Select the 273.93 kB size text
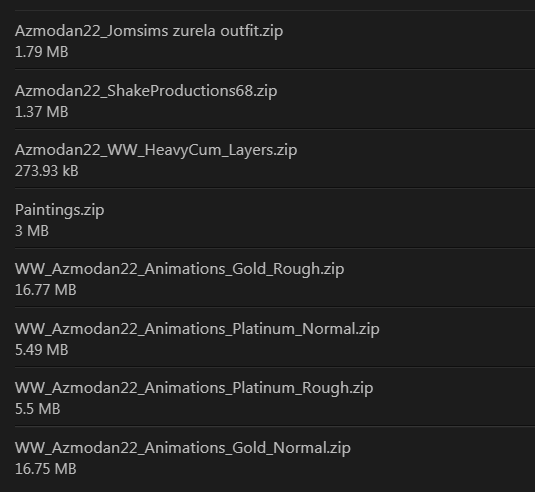The height and width of the screenshot is (492, 535). (47, 171)
